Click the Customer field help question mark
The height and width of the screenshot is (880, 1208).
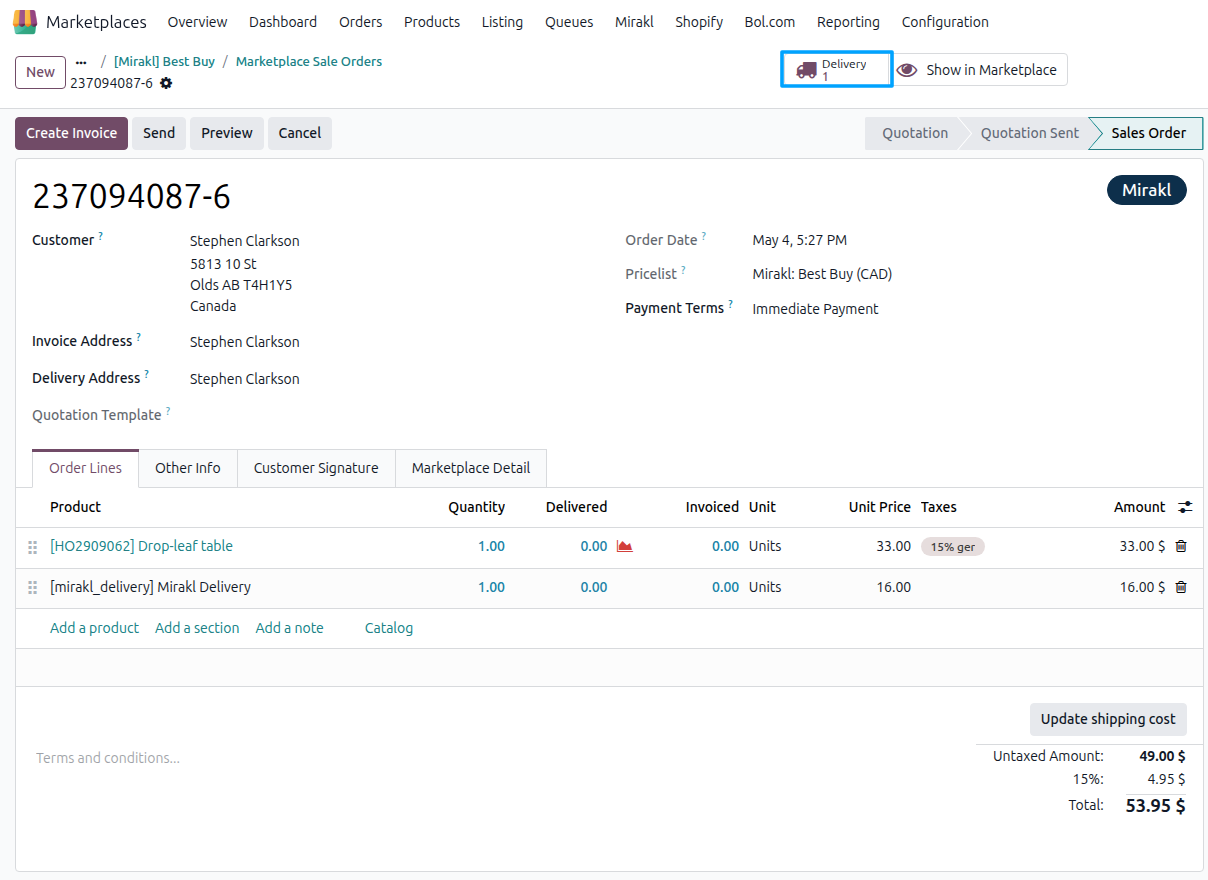click(x=101, y=236)
